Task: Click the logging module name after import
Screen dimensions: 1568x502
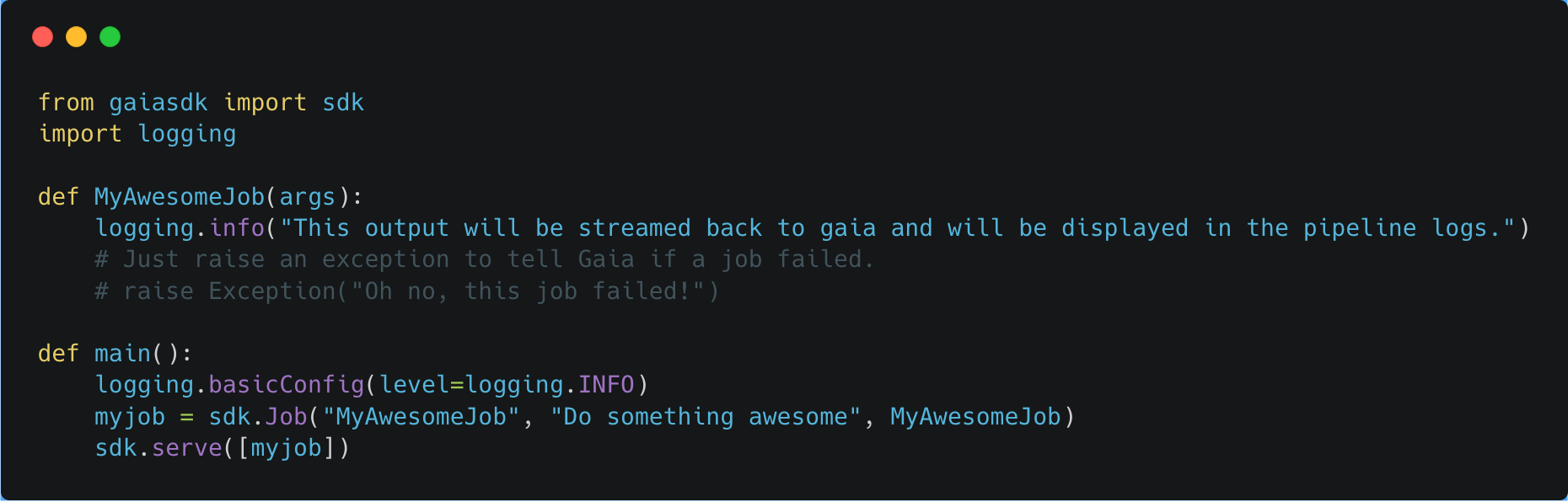Action: pyautogui.click(x=187, y=134)
